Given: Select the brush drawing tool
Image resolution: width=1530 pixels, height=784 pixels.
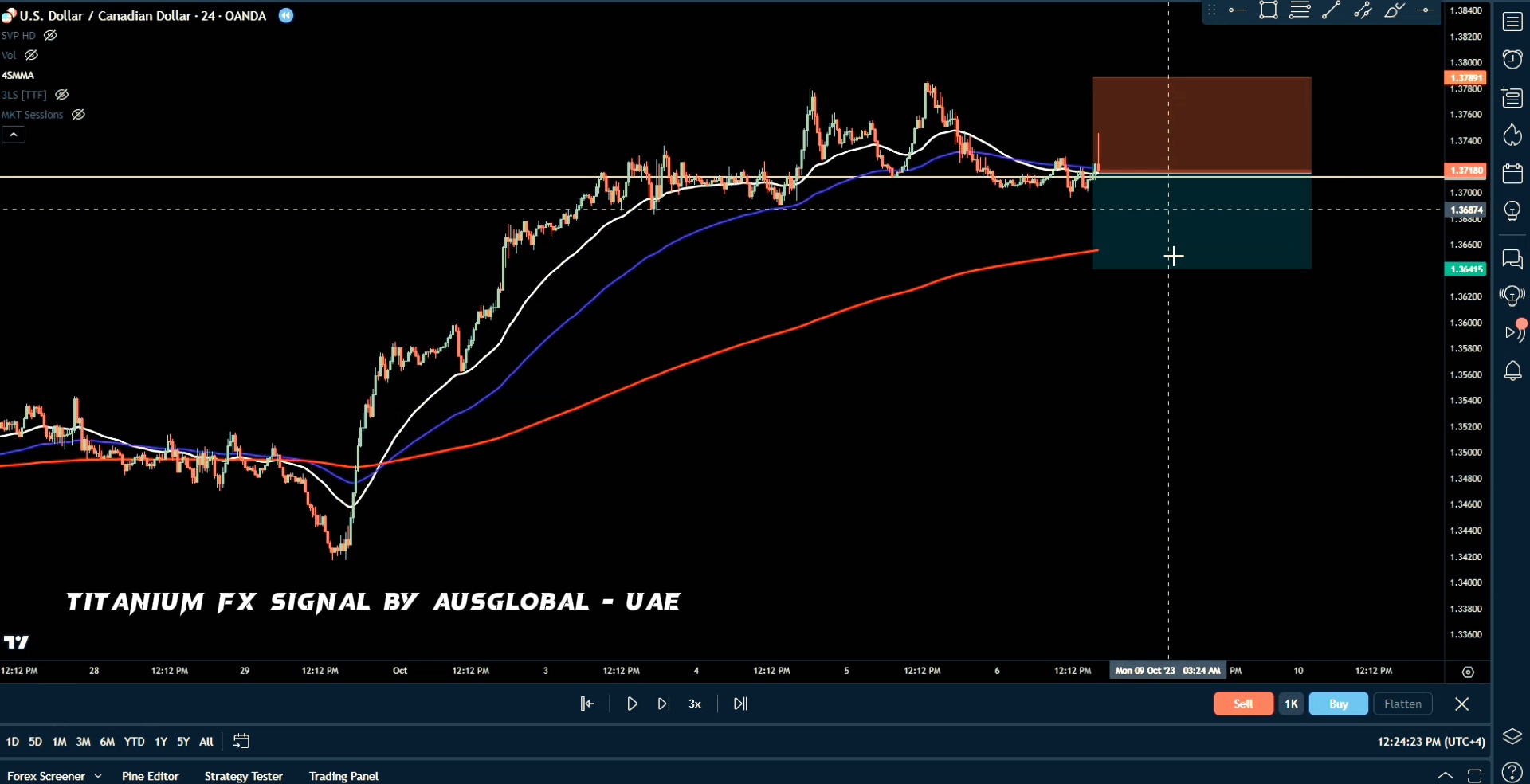Looking at the screenshot, I should tap(1394, 10).
